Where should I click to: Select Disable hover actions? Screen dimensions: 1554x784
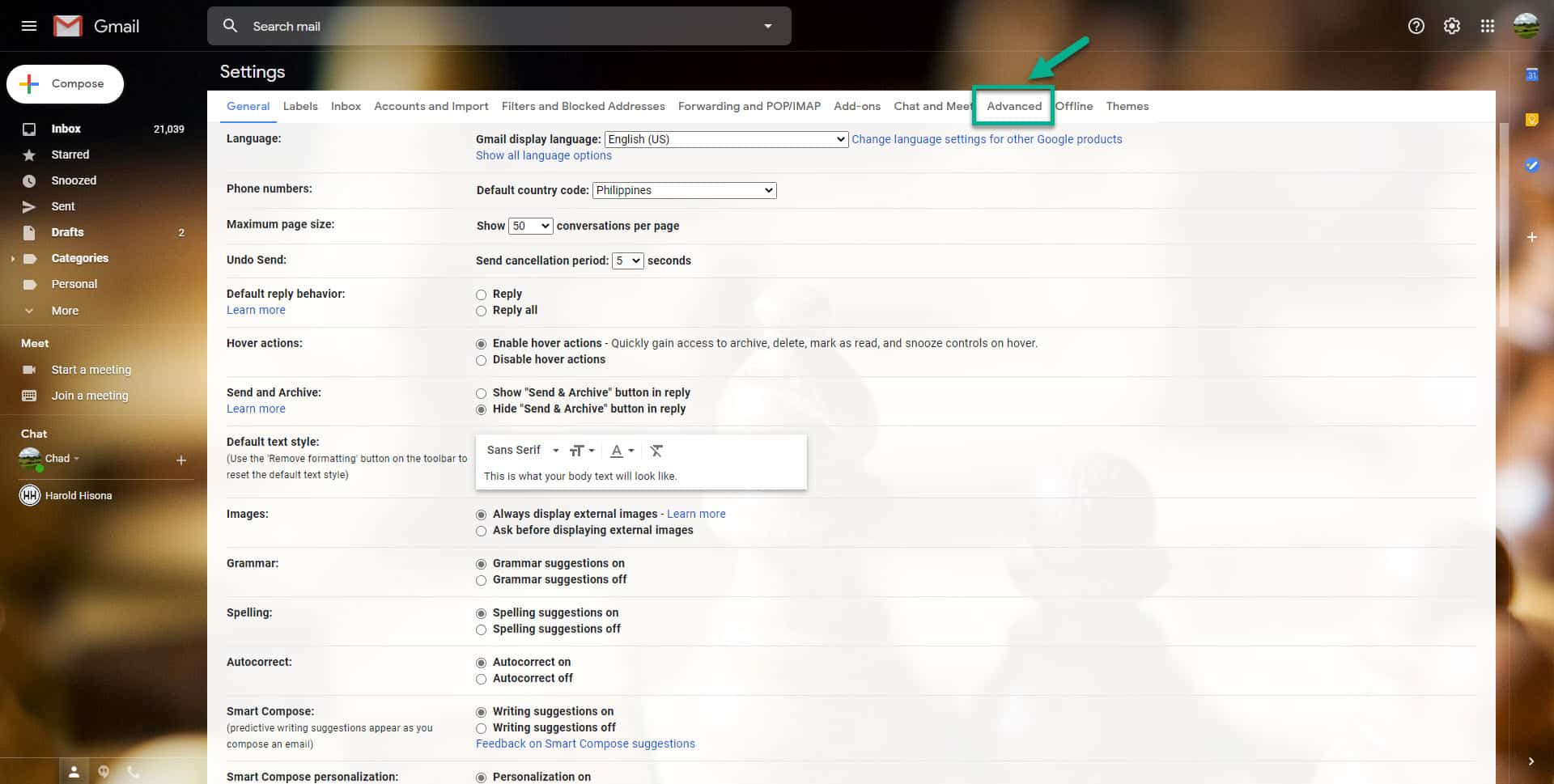pos(481,360)
